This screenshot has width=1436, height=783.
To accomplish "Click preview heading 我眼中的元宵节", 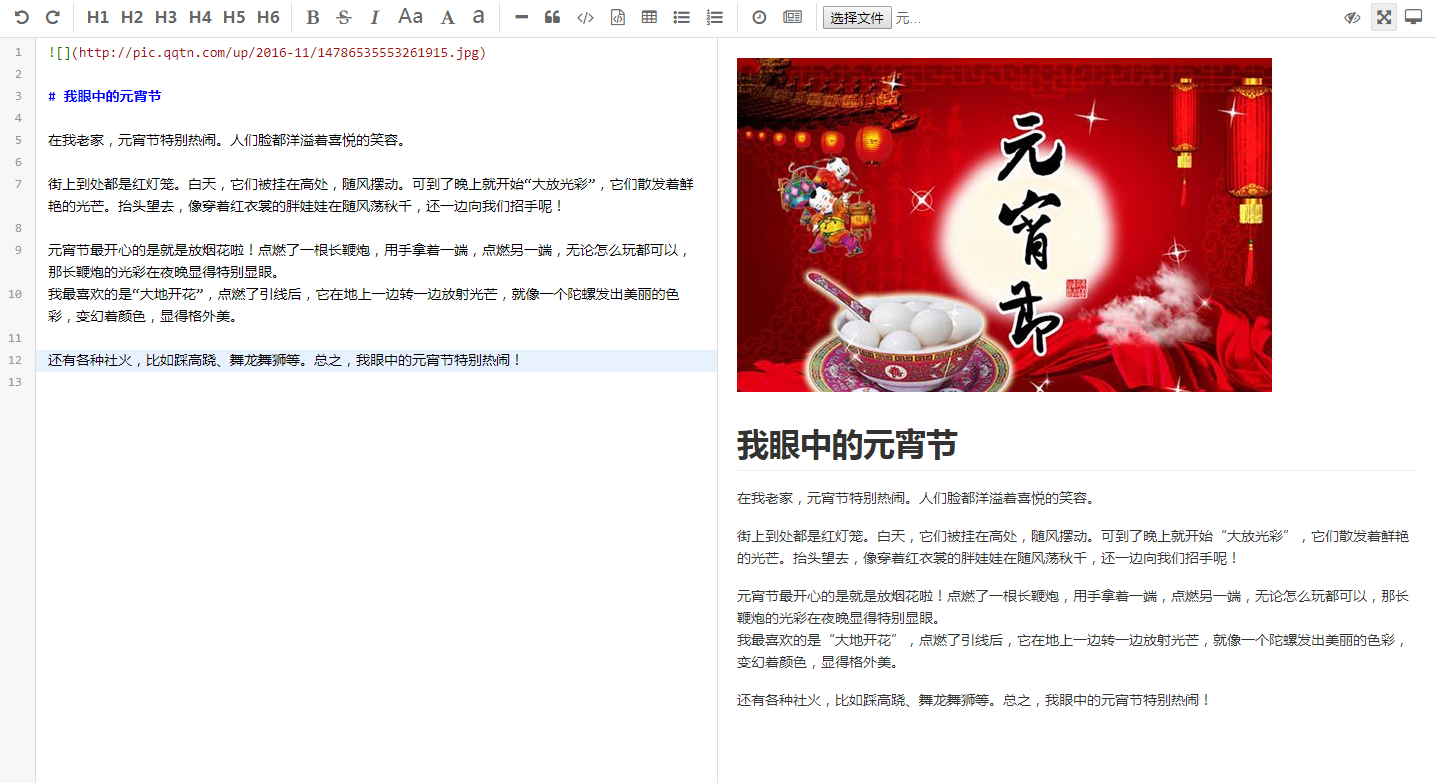I will pos(847,445).
